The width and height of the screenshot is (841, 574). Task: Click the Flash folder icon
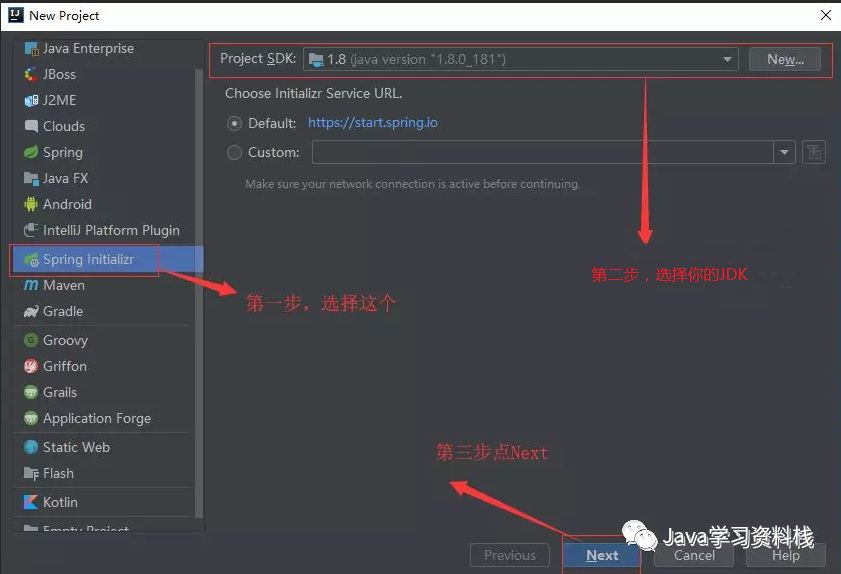(31, 474)
